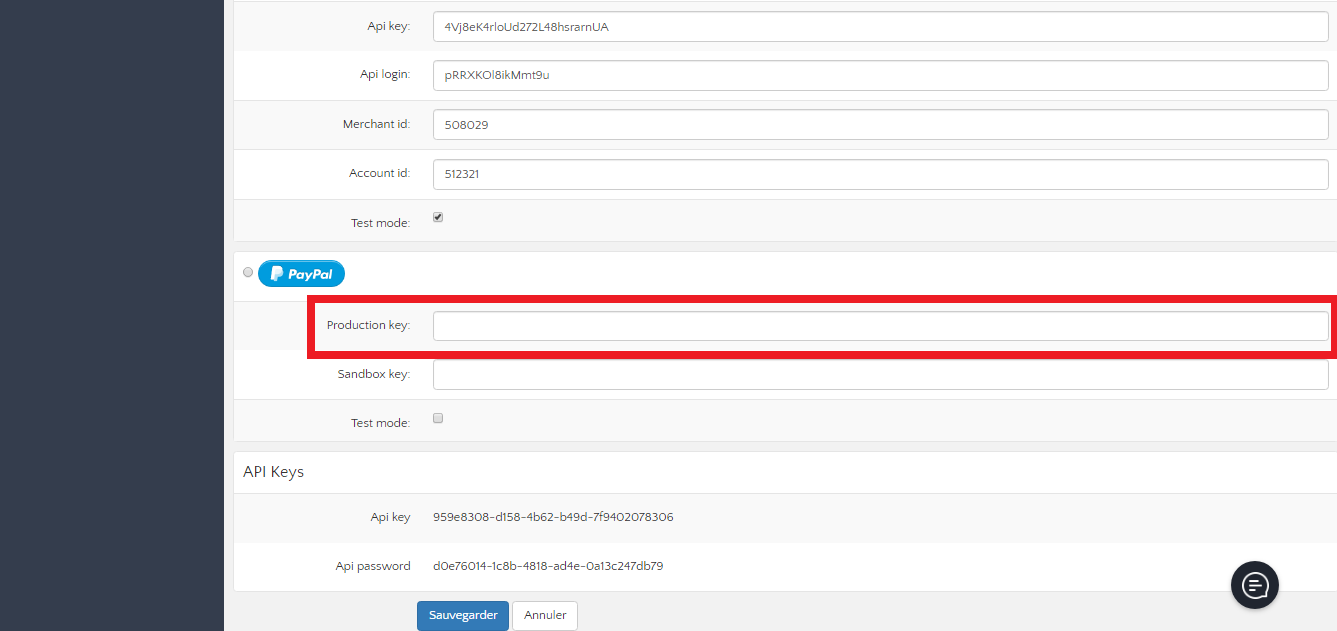
Task: Click the Annuler button
Action: [545, 615]
